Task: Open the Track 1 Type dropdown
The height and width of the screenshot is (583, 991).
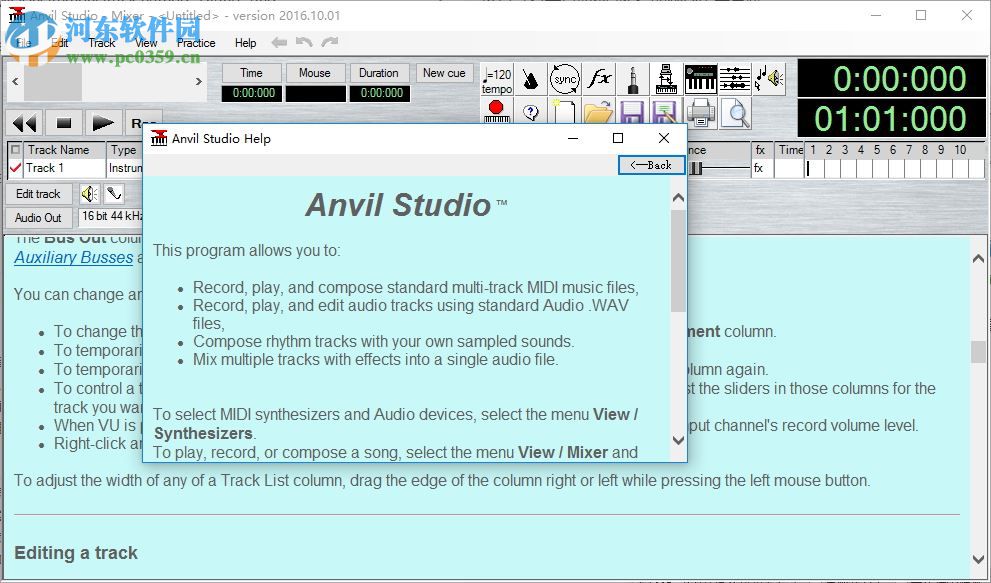Action: (124, 168)
